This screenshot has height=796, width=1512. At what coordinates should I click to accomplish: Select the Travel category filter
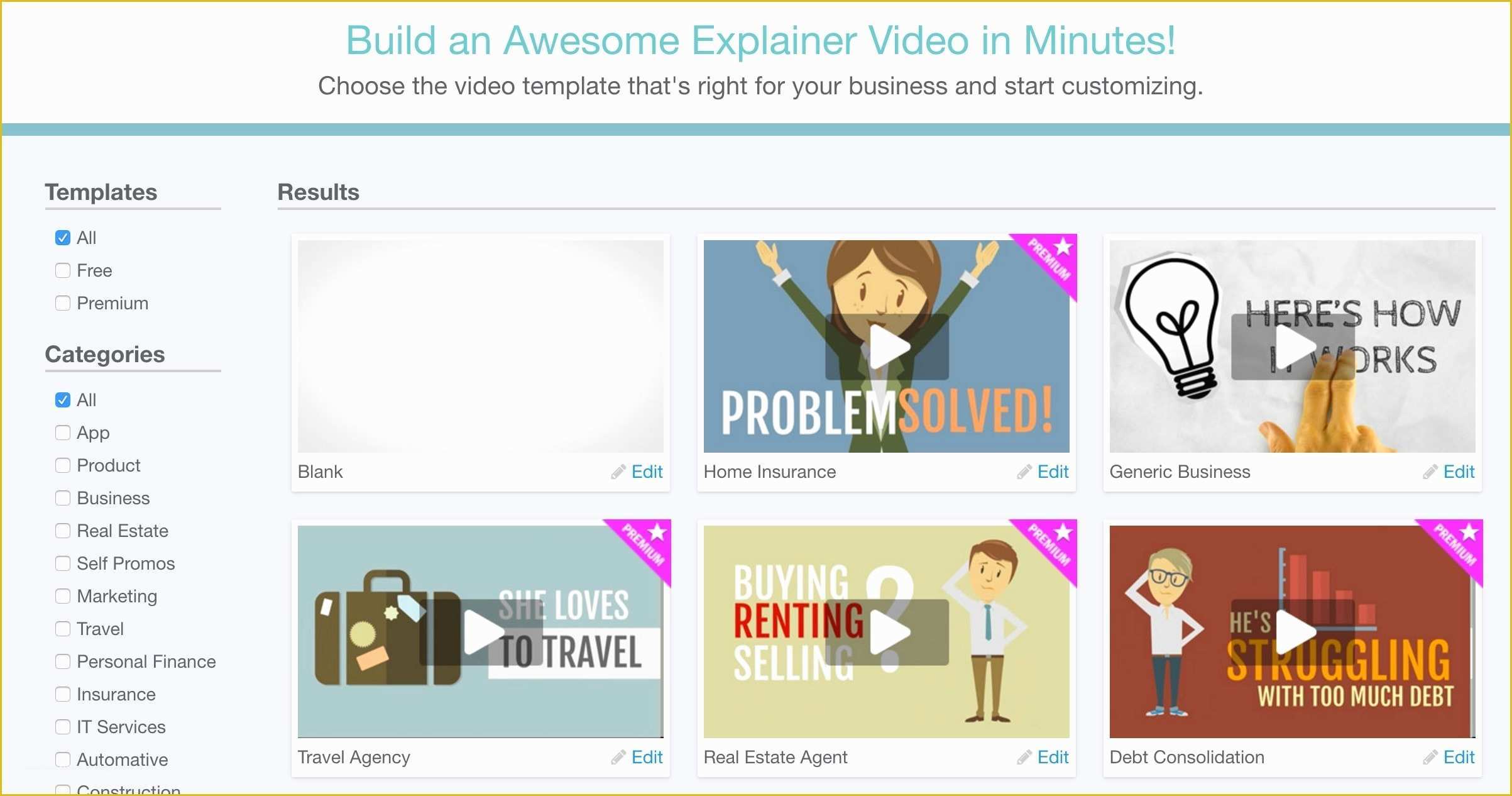62,627
